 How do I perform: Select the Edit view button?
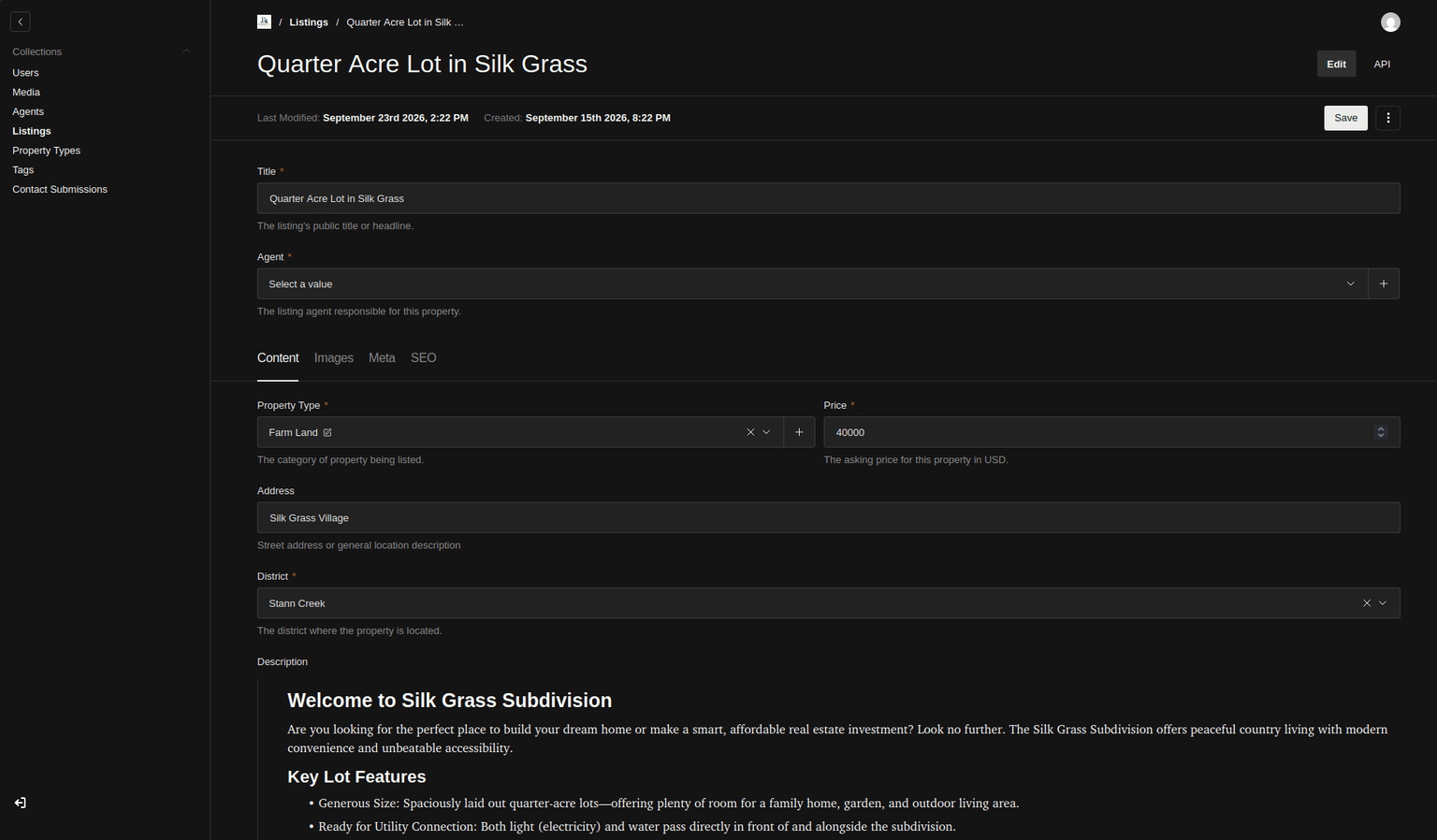[x=1337, y=65]
